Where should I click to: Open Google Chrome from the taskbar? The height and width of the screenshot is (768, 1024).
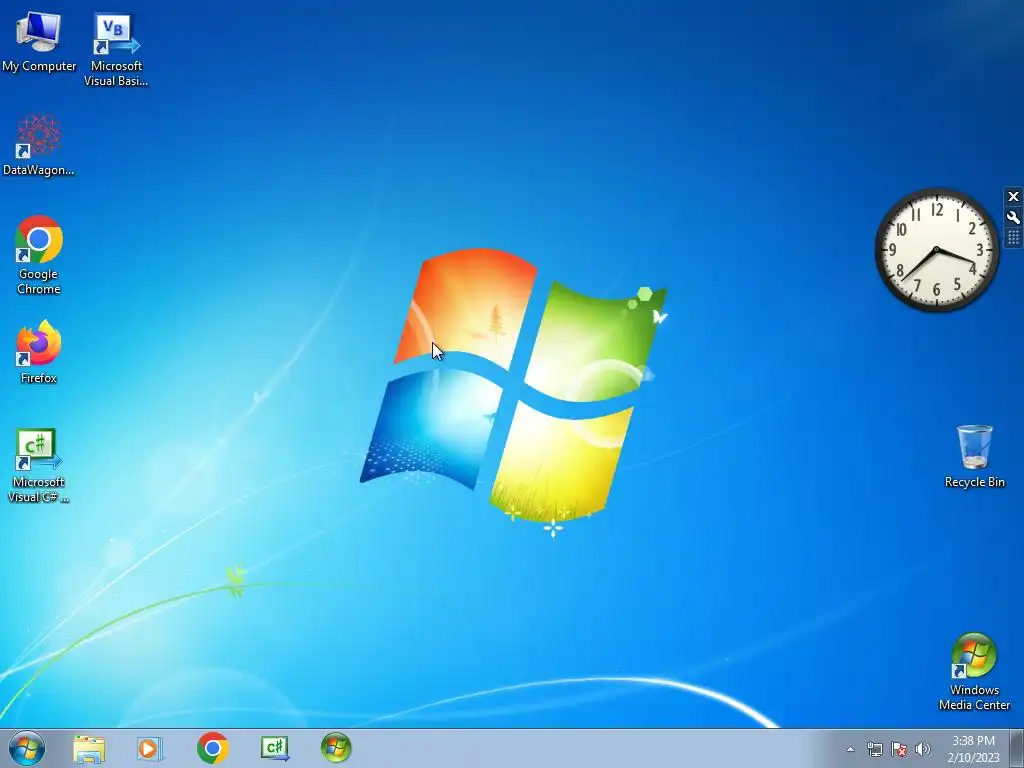click(212, 748)
